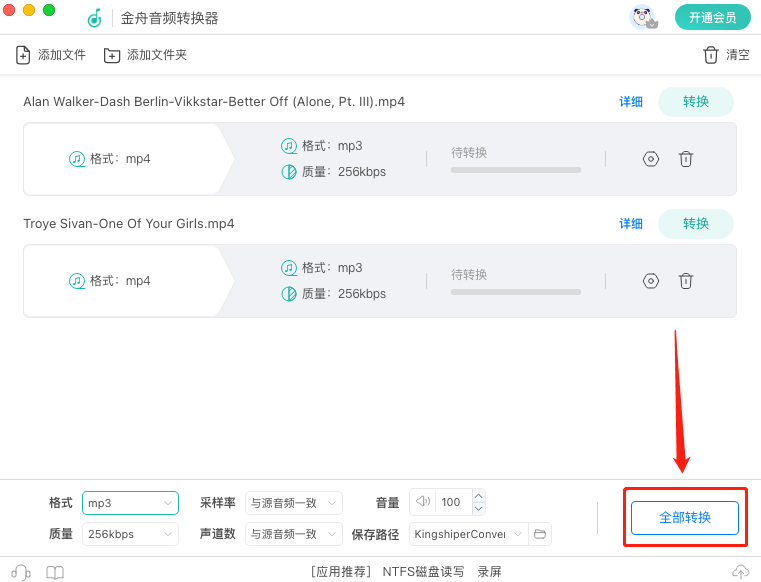
Task: Open the book tutorial icon
Action: tap(55, 572)
